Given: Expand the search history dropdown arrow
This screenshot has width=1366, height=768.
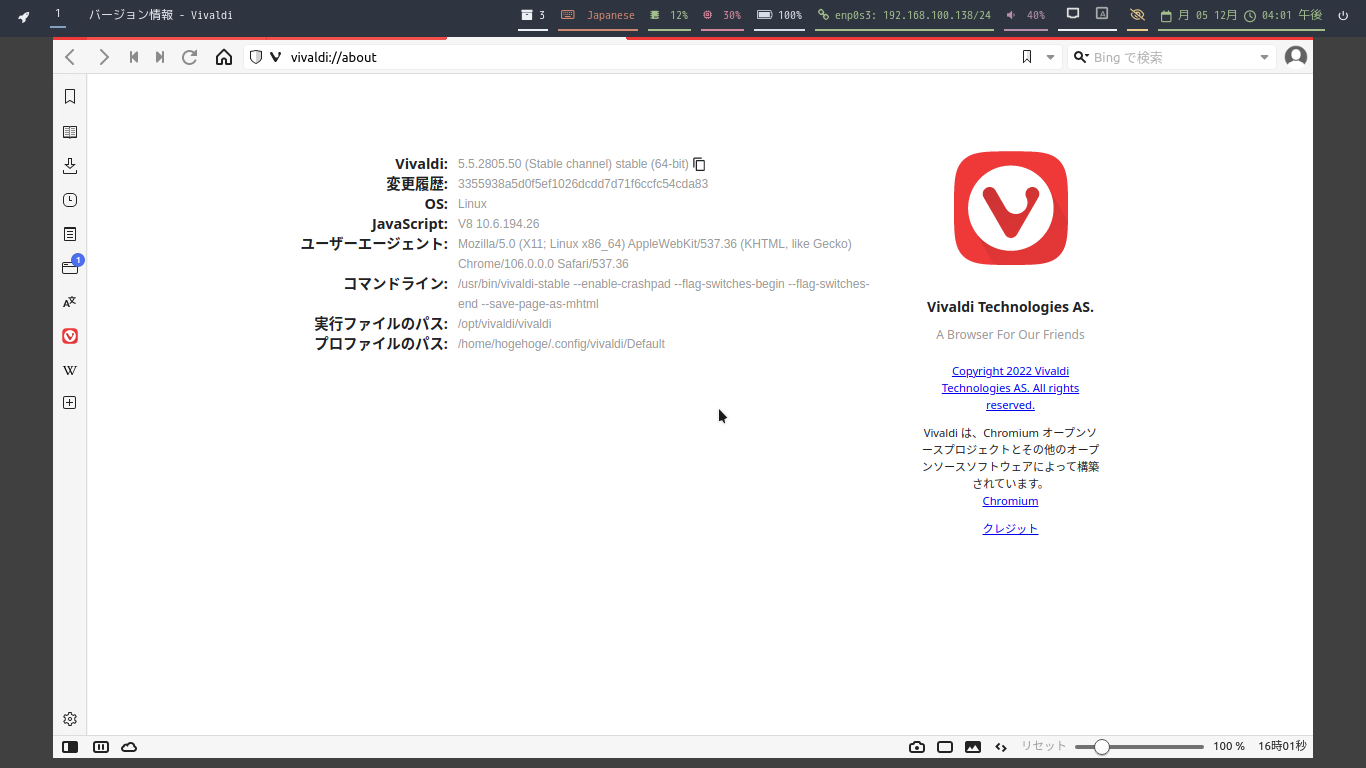Looking at the screenshot, I should click(1264, 57).
